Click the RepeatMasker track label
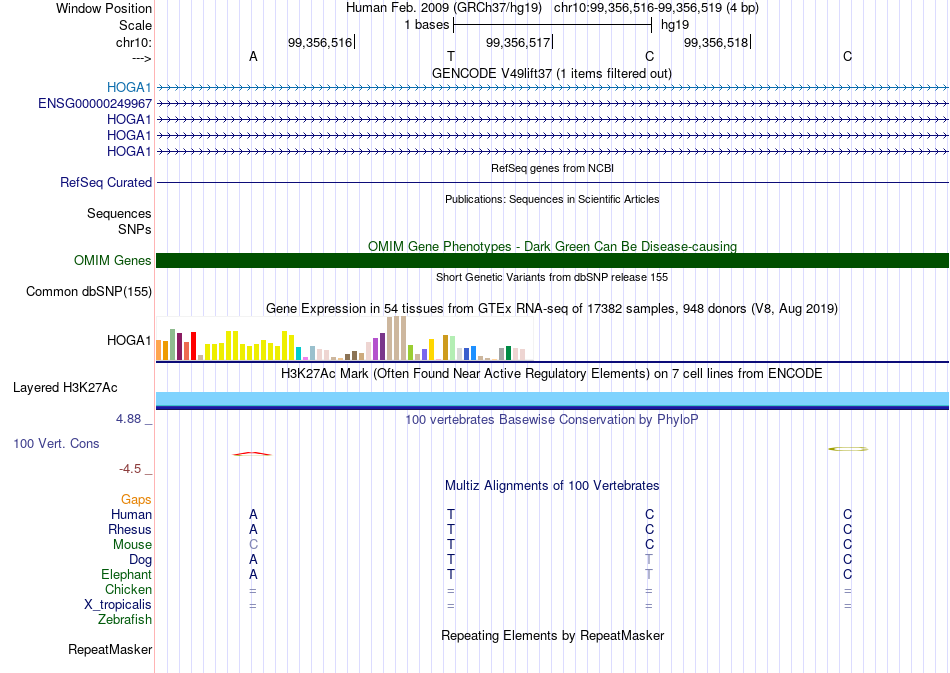Screen dimensions: 950x673 point(110,649)
